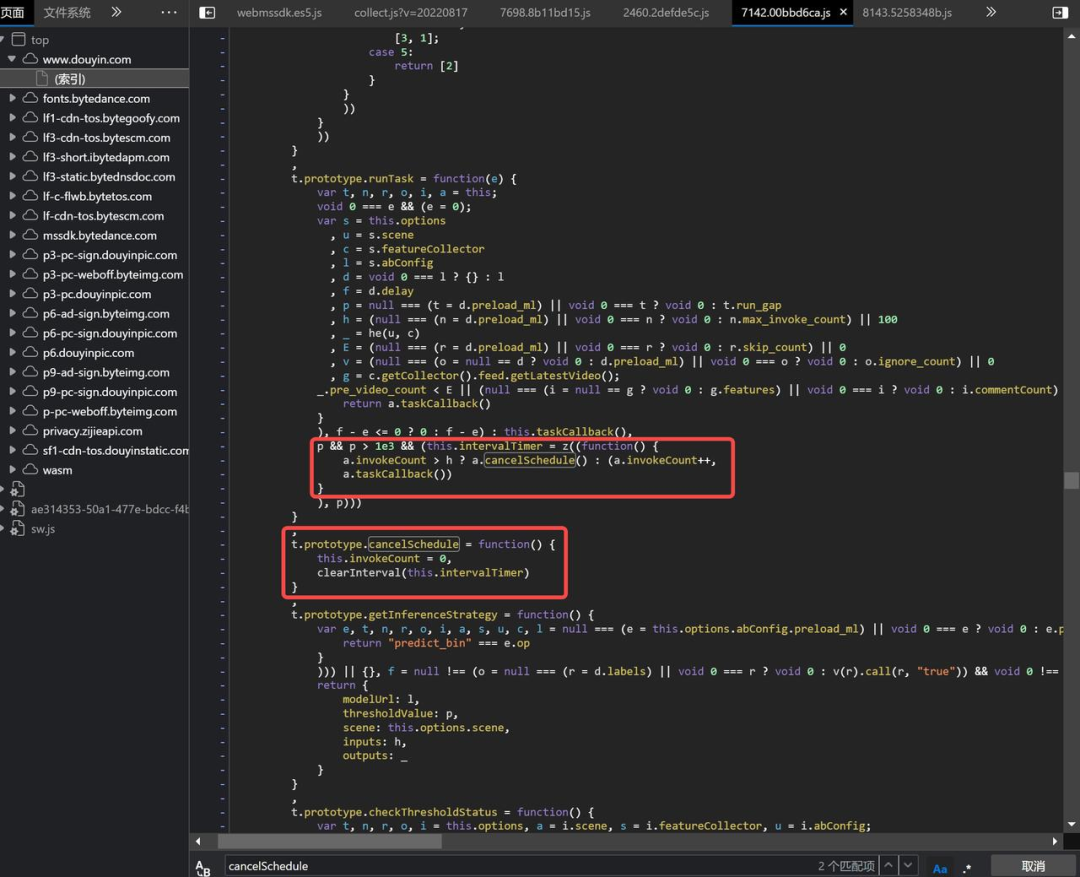
Task: Toggle the replace mode icon beside the search field
Action: [x=203, y=867]
